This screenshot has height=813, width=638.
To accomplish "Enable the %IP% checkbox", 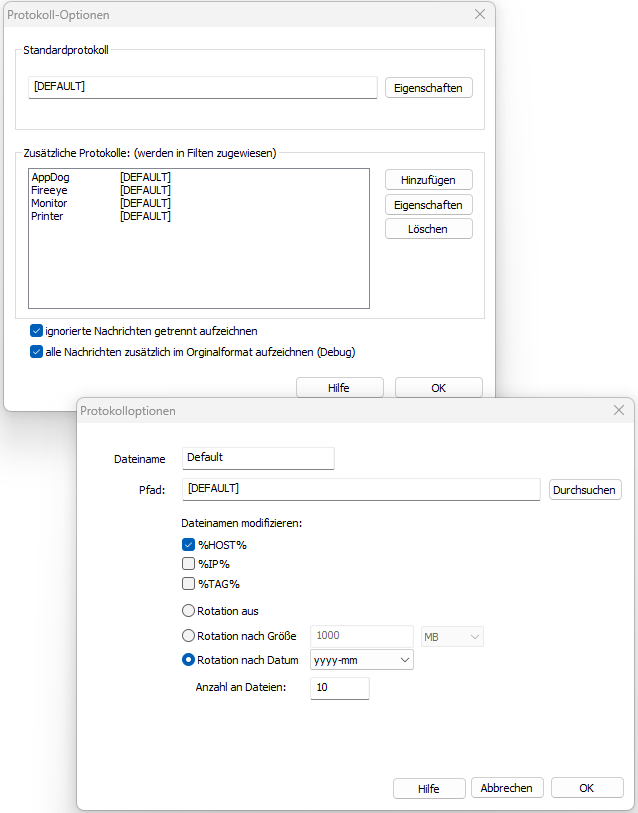I will 188,564.
